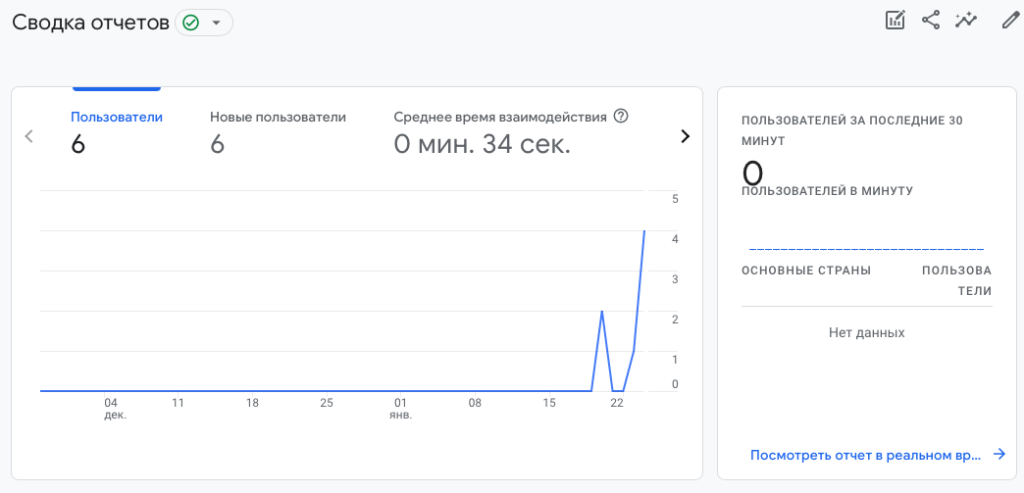Click chart line peak at value 4
Screen dimensions: 1024x493
[644, 232]
